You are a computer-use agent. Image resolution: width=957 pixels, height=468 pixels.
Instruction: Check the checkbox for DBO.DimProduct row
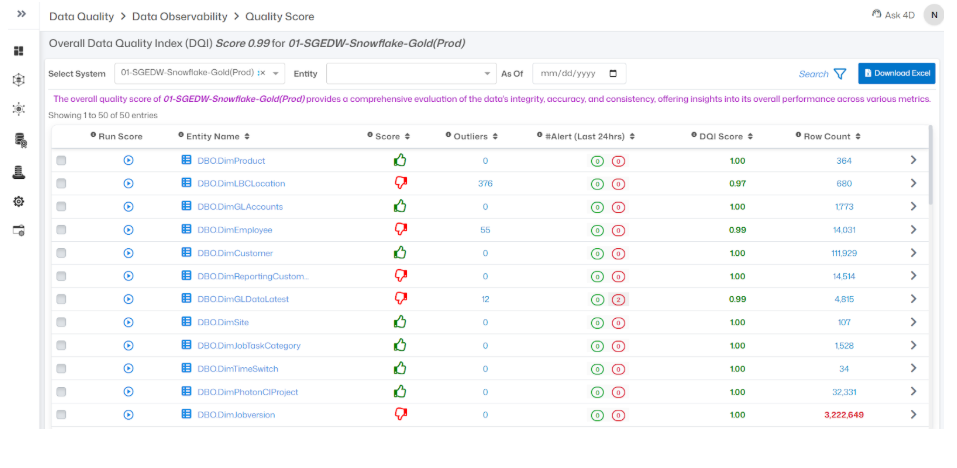pyautogui.click(x=61, y=160)
